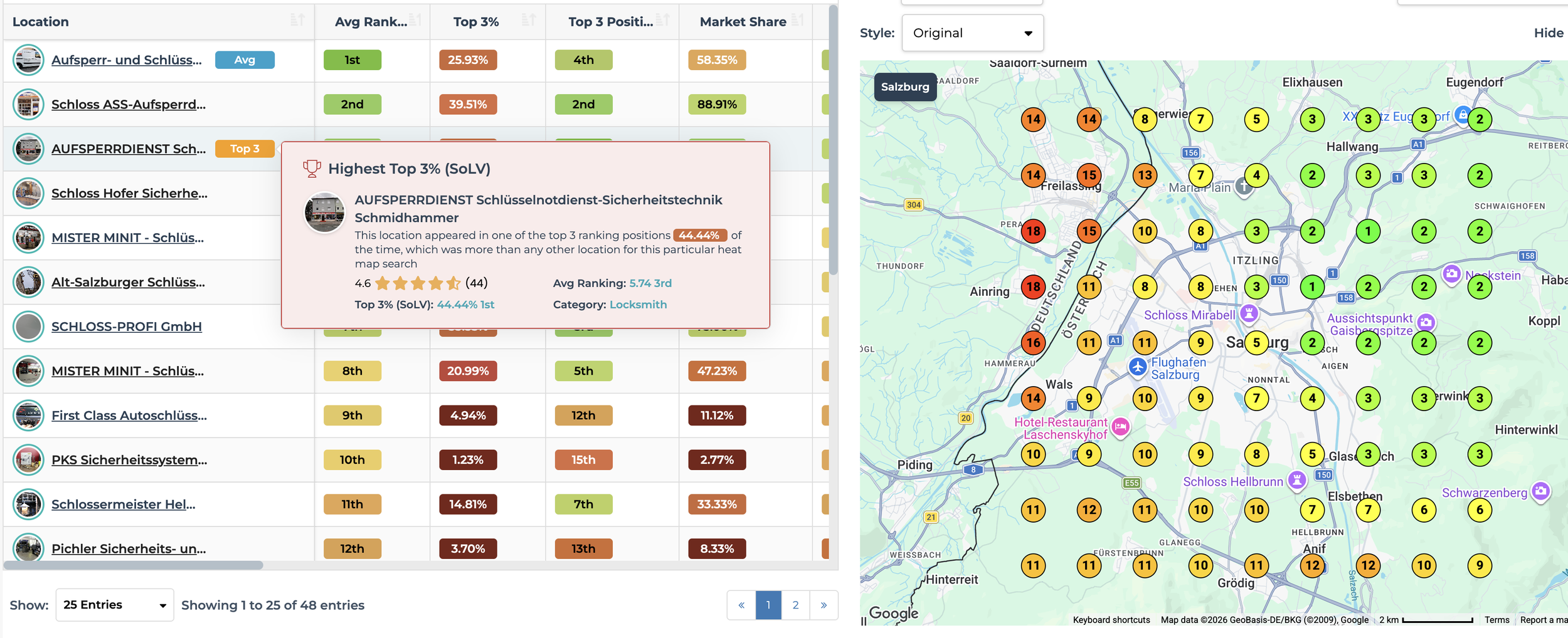1568x638 pixels.
Task: Sort by Top 3% column
Action: coord(529,21)
